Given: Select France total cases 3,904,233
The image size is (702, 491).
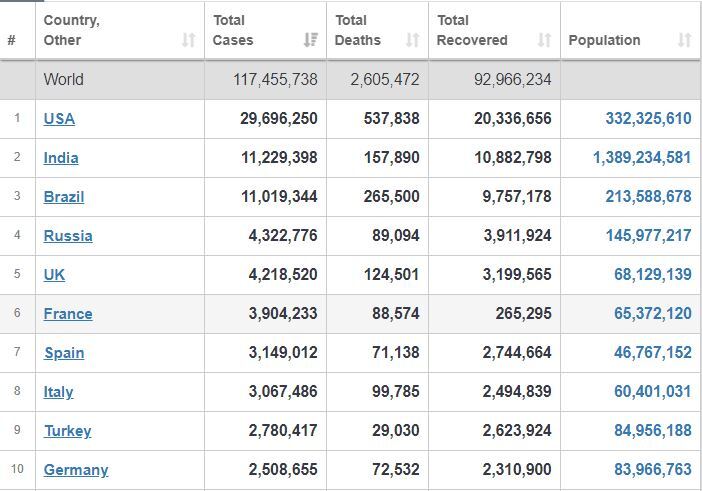Looking at the screenshot, I should coord(283,313).
